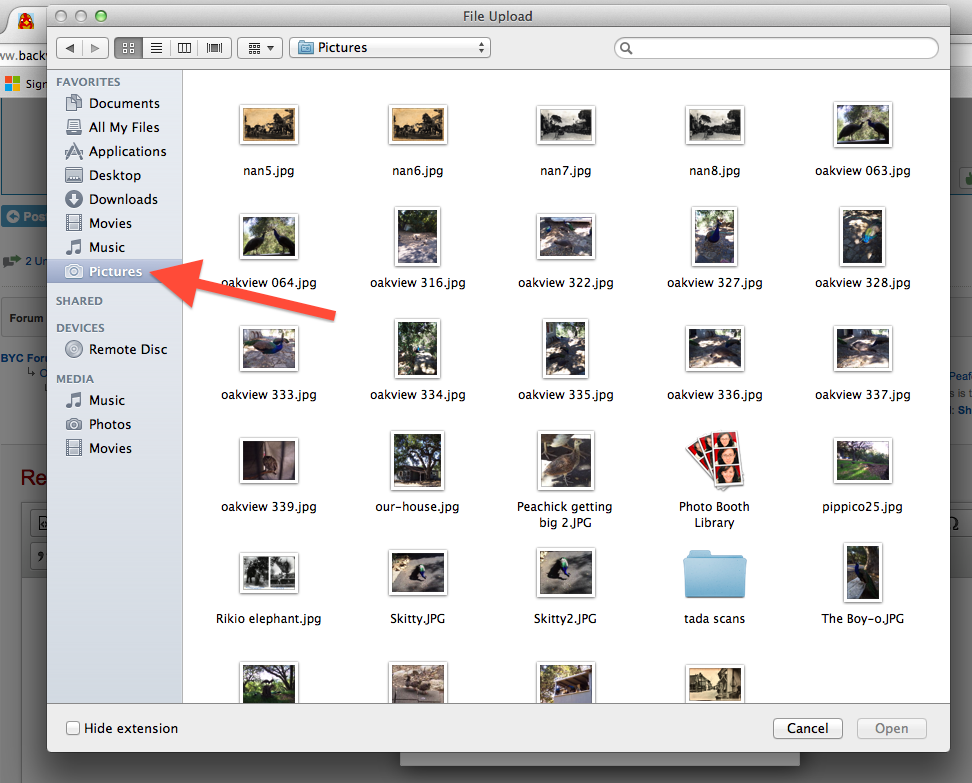
Task: Select Remote Disc under Devices
Action: (128, 349)
